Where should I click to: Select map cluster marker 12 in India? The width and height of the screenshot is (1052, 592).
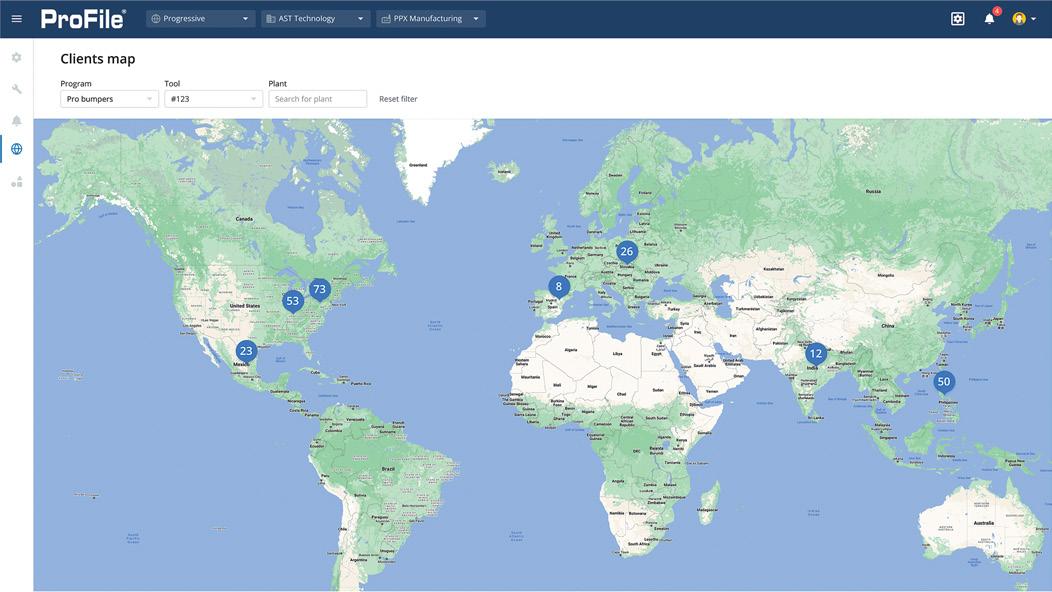[816, 354]
